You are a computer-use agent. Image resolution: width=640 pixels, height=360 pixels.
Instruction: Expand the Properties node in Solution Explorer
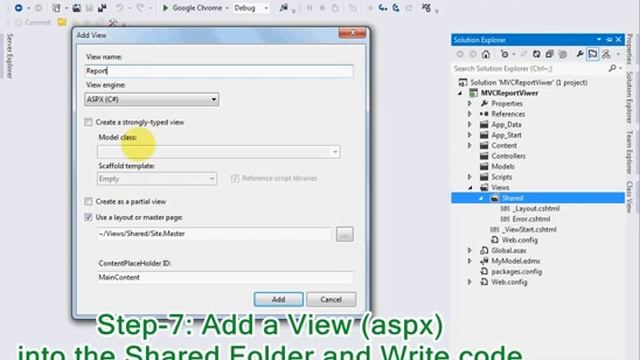470,103
